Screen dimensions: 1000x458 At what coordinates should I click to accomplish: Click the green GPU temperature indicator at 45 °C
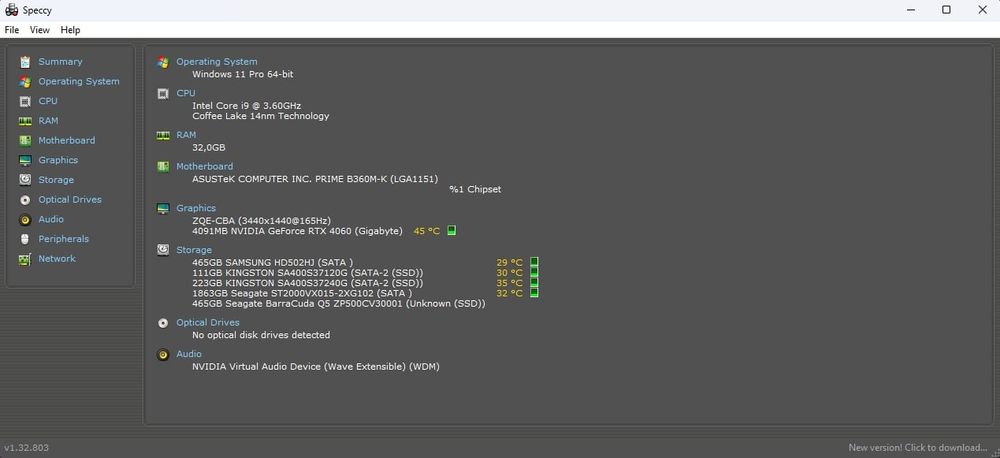click(452, 230)
